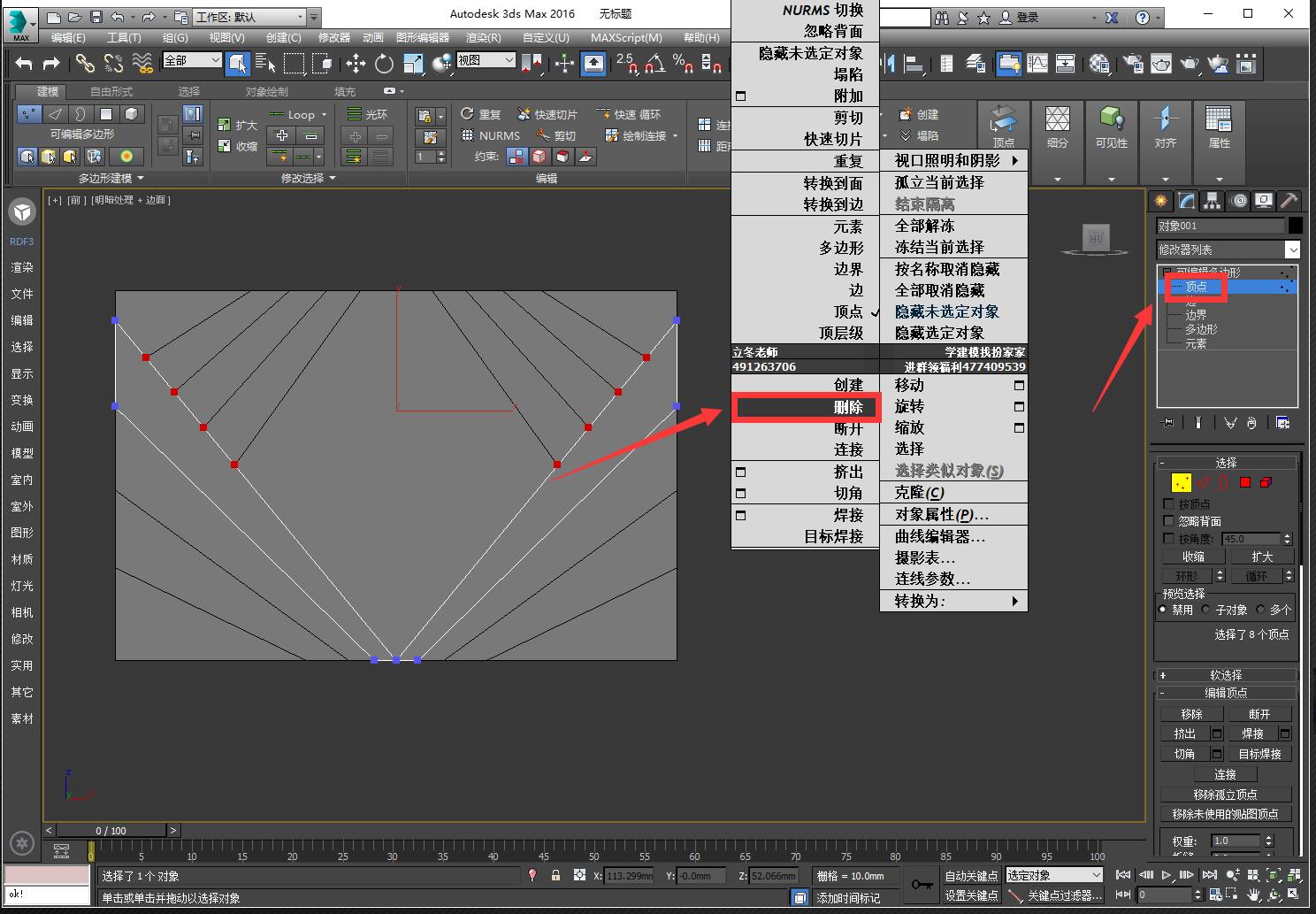The image size is (1316, 914).
Task: Click the 移除孤立顶点 button
Action: [1225, 795]
